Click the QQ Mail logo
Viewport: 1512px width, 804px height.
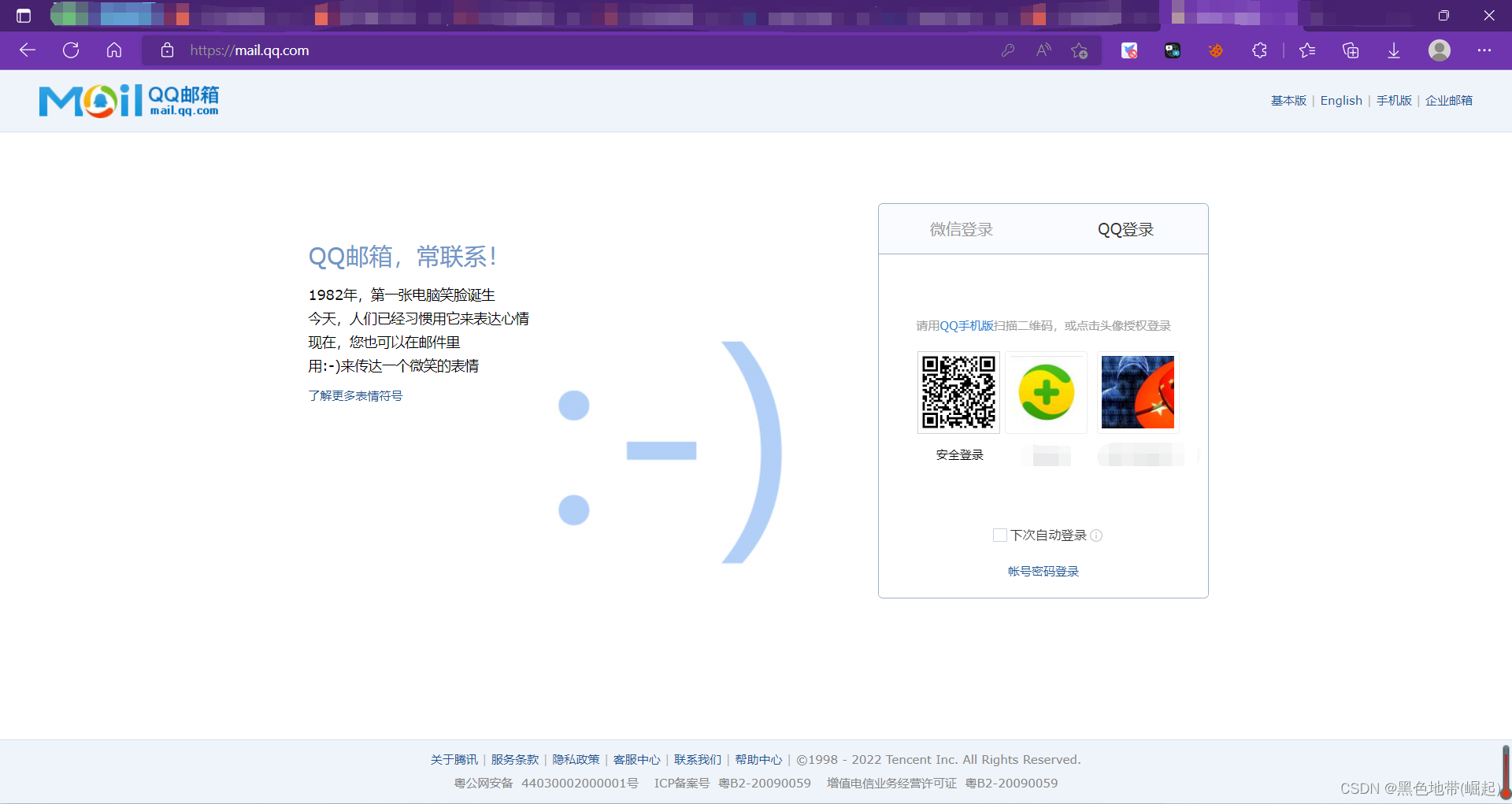129,101
